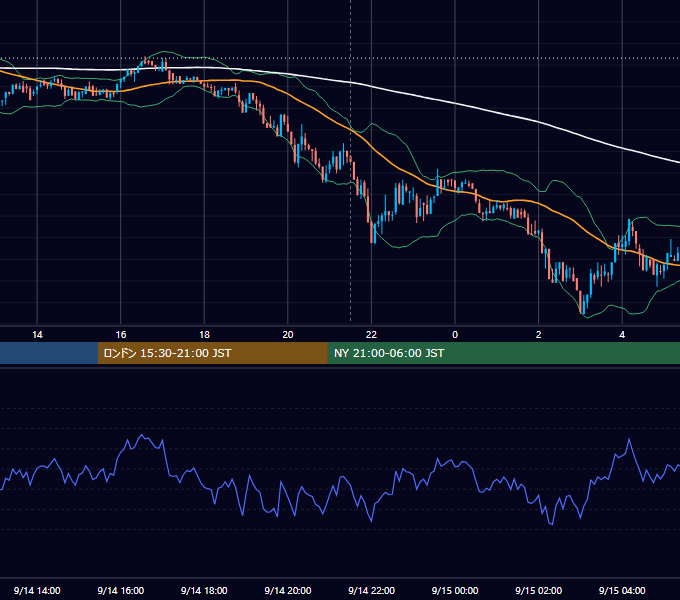Click the 9/15 00:00 time label
The image size is (680, 600).
455,590
